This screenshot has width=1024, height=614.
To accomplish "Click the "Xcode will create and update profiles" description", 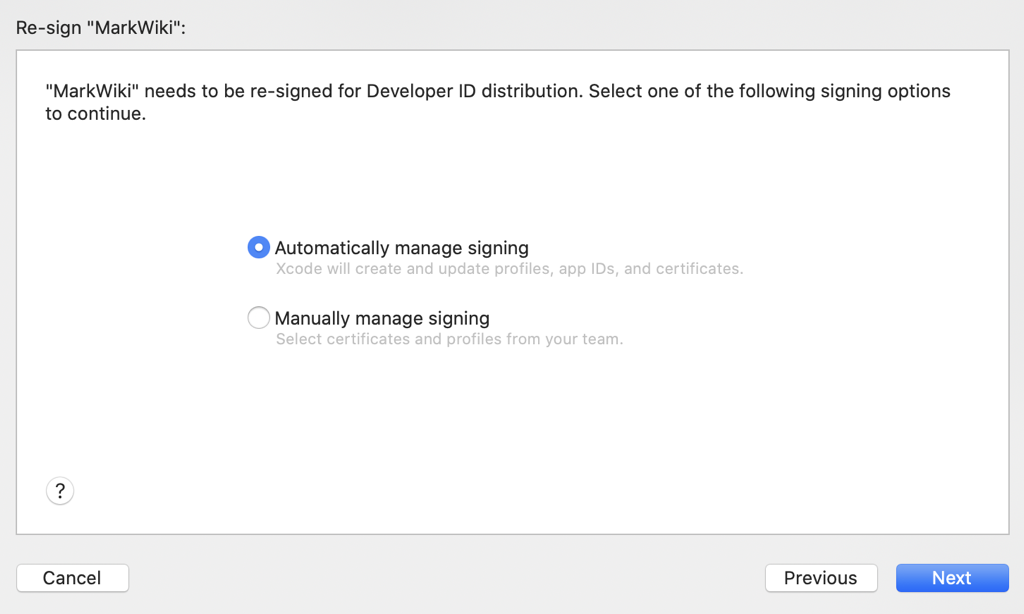I will (x=430, y=269).
